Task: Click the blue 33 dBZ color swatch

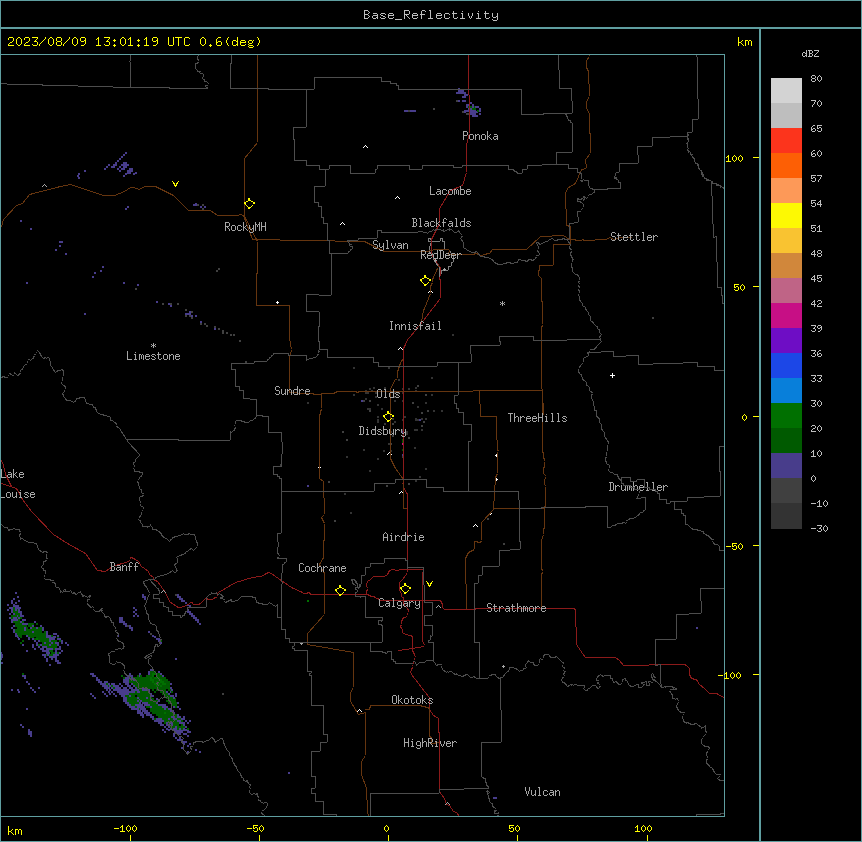Action: click(x=786, y=365)
